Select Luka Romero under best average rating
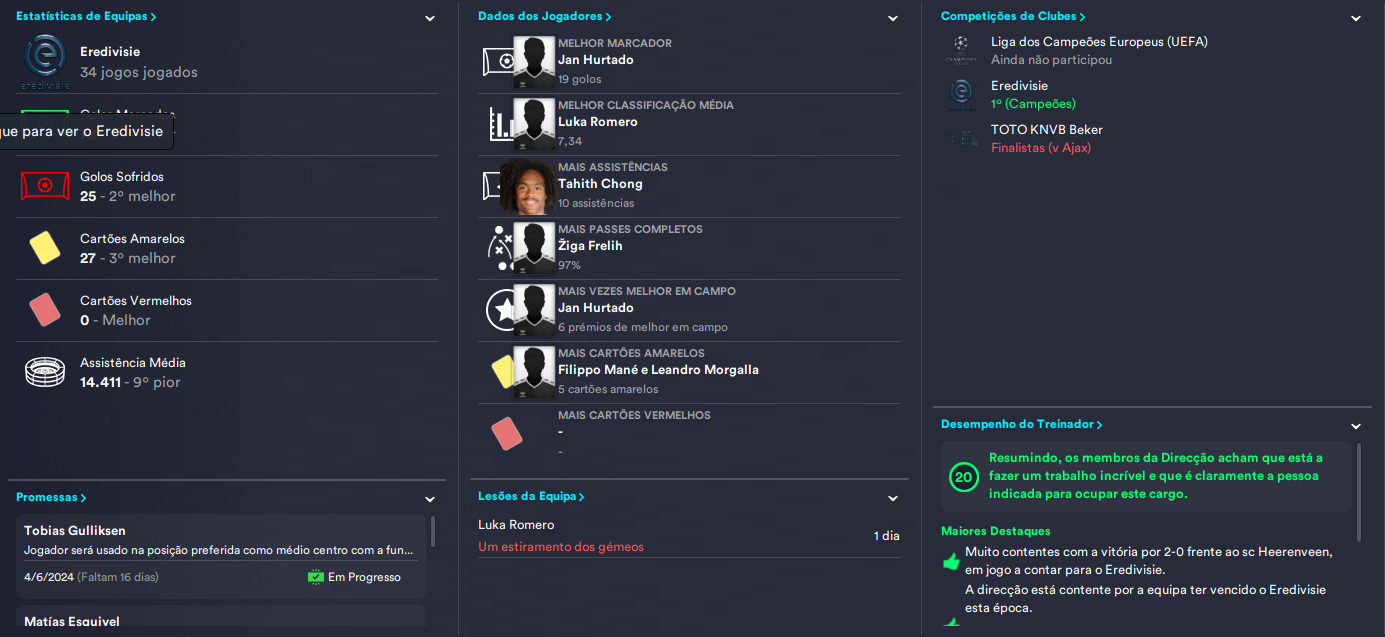Viewport: 1385px width, 637px height. coord(598,122)
